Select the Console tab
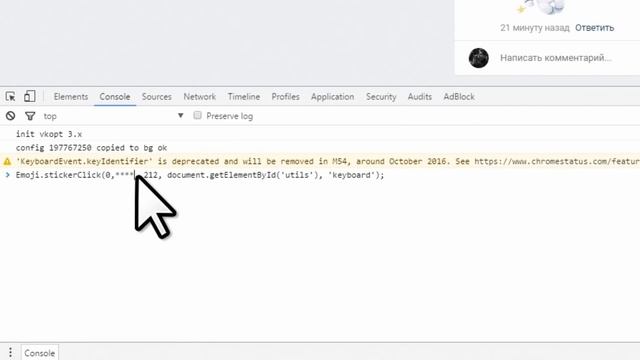This screenshot has width=640, height=360. click(115, 97)
